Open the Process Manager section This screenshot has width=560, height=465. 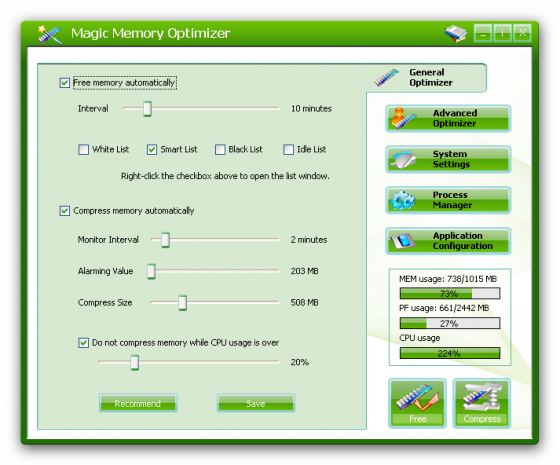(448, 200)
